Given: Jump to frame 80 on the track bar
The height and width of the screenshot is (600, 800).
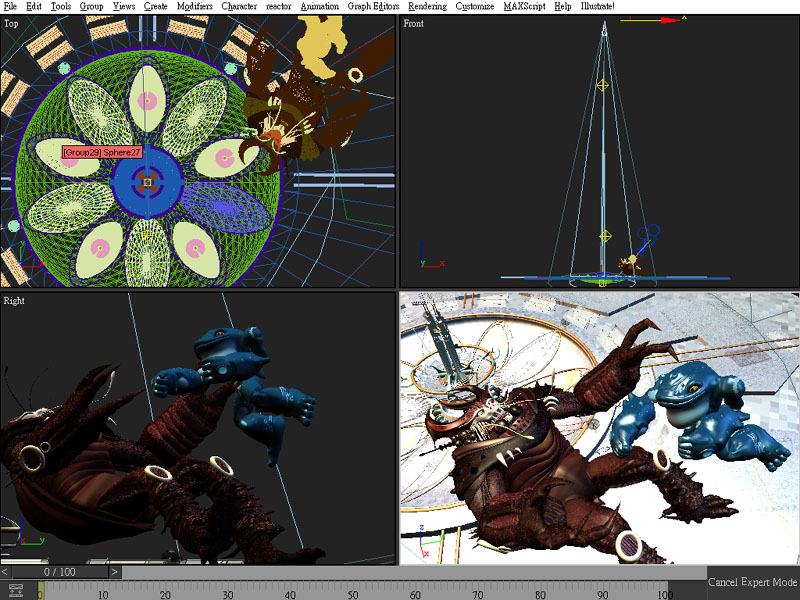Looking at the screenshot, I should click(540, 594).
